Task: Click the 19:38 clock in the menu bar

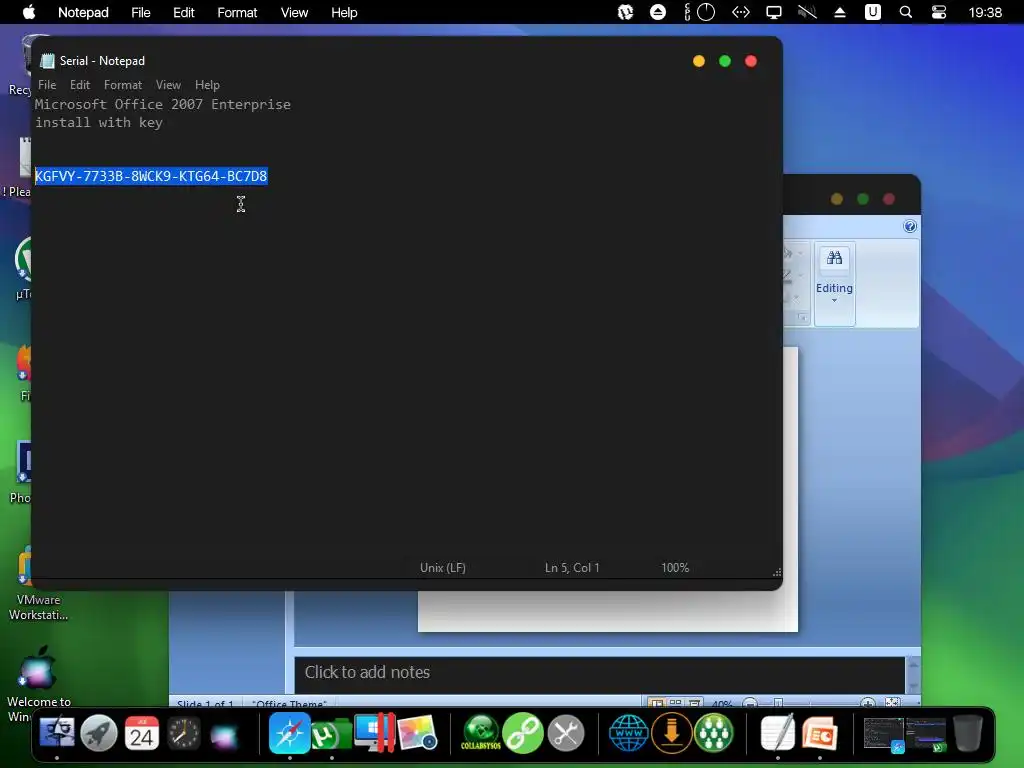Action: 985,12
